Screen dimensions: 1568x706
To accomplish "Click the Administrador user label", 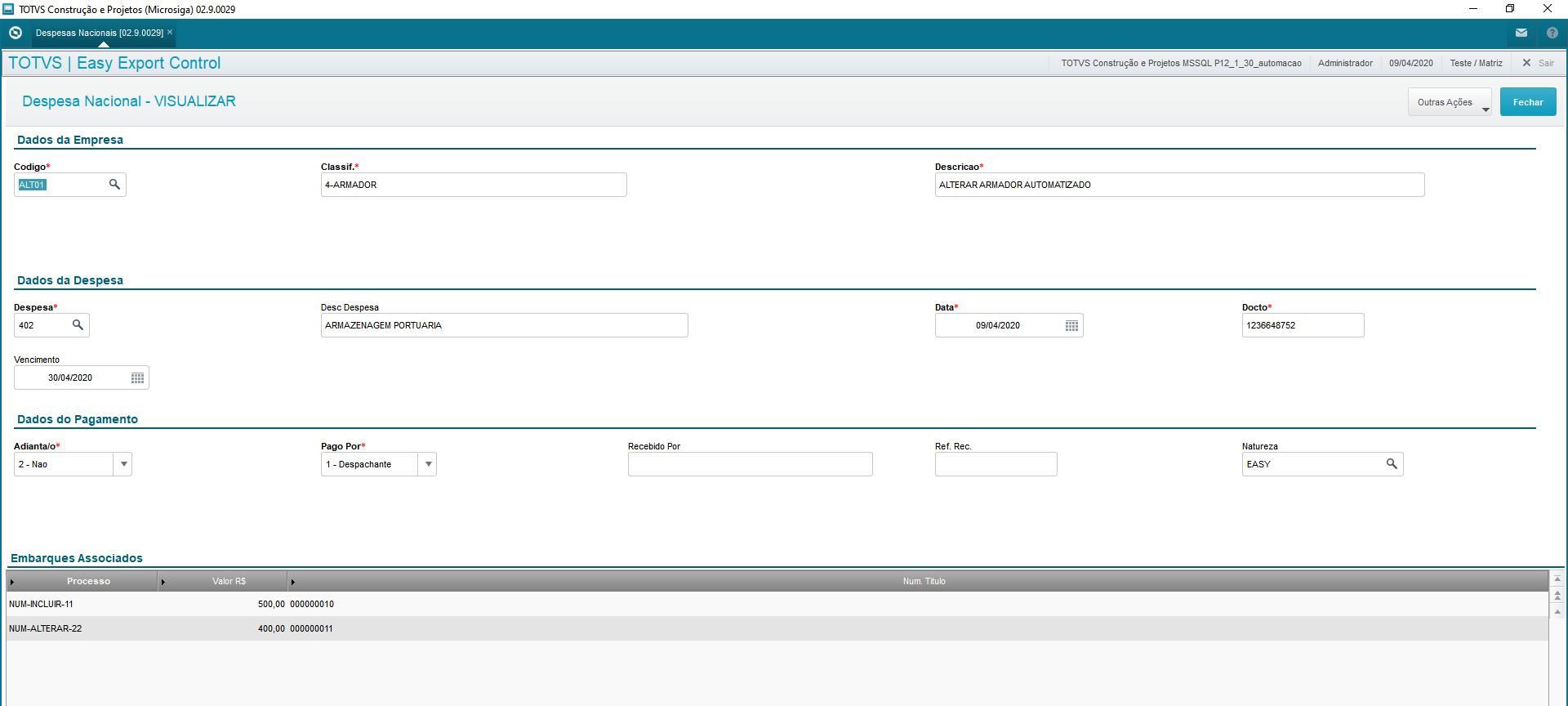I will click(1345, 63).
